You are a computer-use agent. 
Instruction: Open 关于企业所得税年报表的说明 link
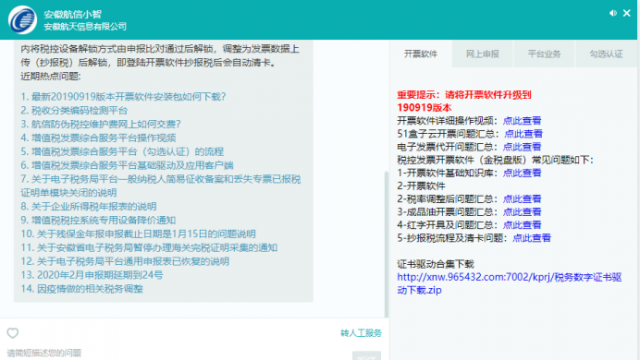click(x=89, y=207)
